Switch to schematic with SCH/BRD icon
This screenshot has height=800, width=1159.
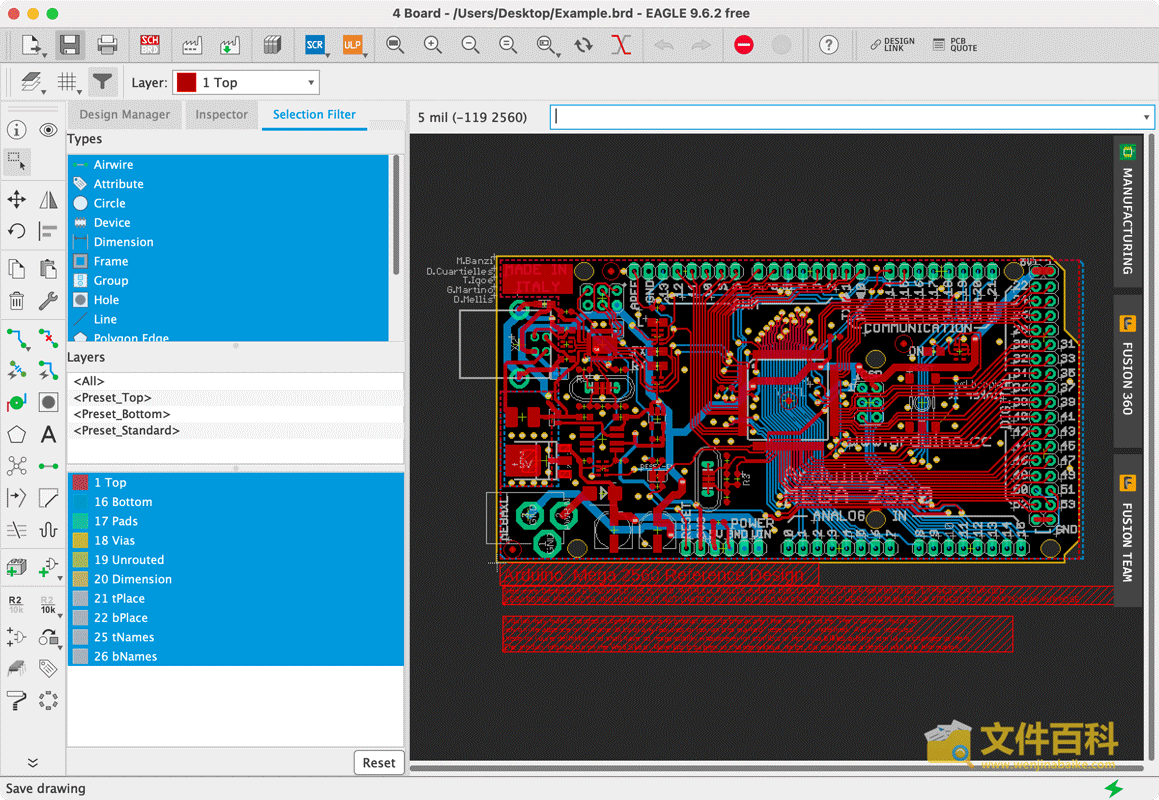(150, 45)
